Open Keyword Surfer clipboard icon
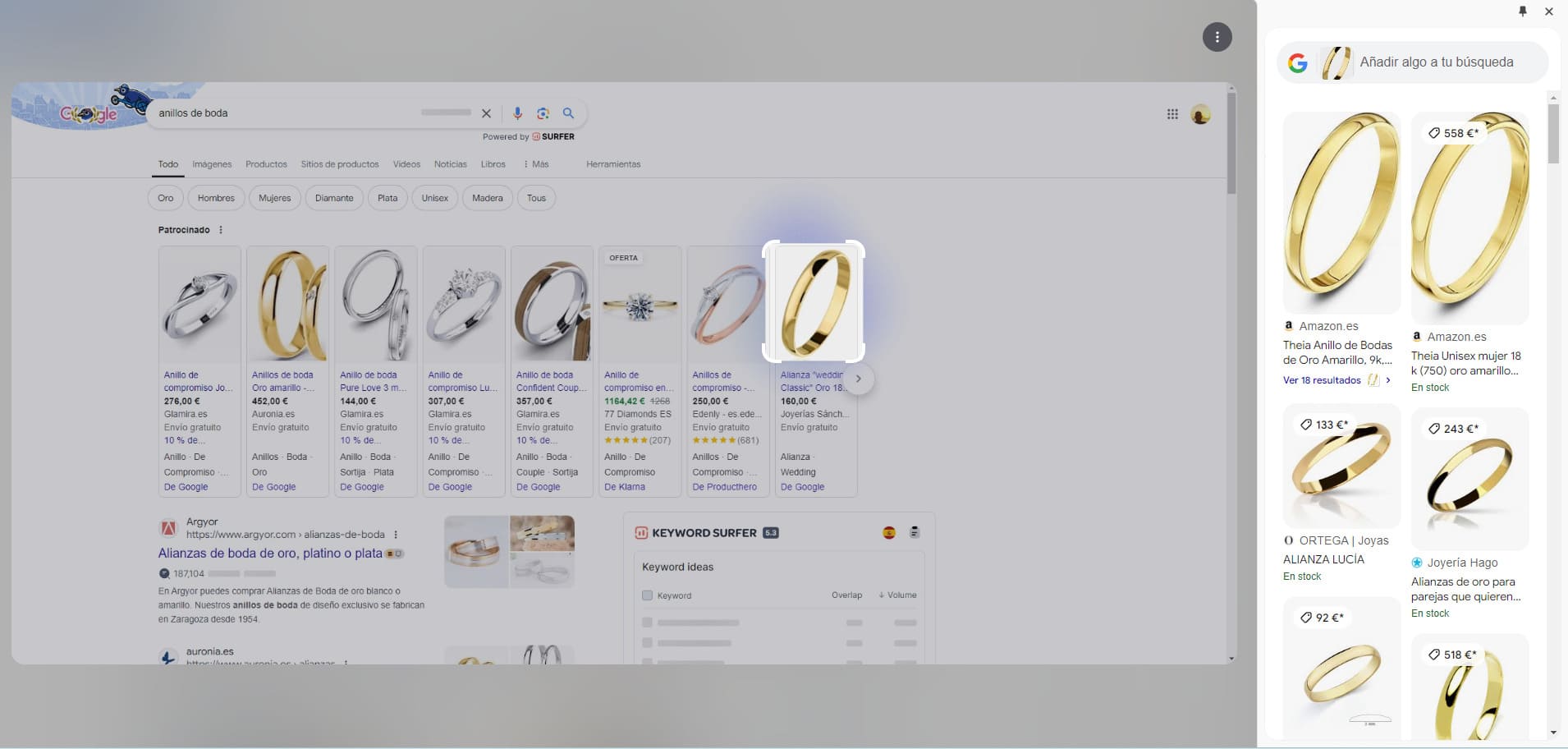 point(915,533)
